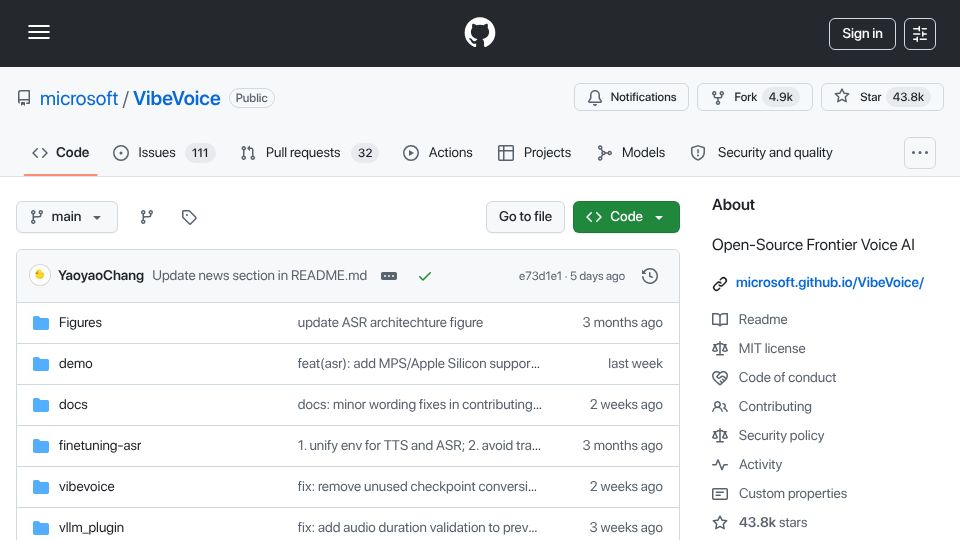Open the docs folder
Screen dimensions: 960x540
coord(73,405)
